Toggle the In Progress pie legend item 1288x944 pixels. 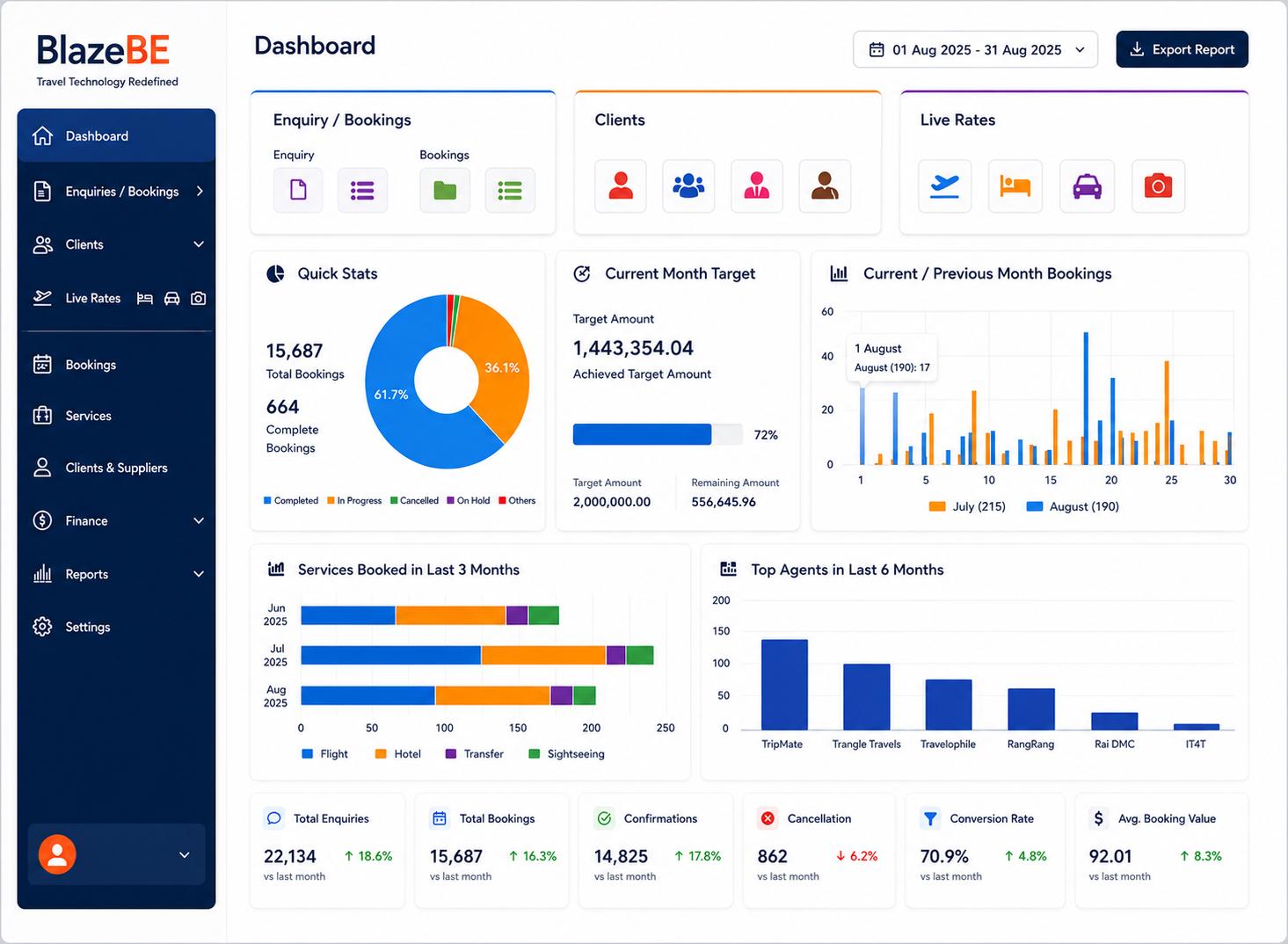(354, 500)
